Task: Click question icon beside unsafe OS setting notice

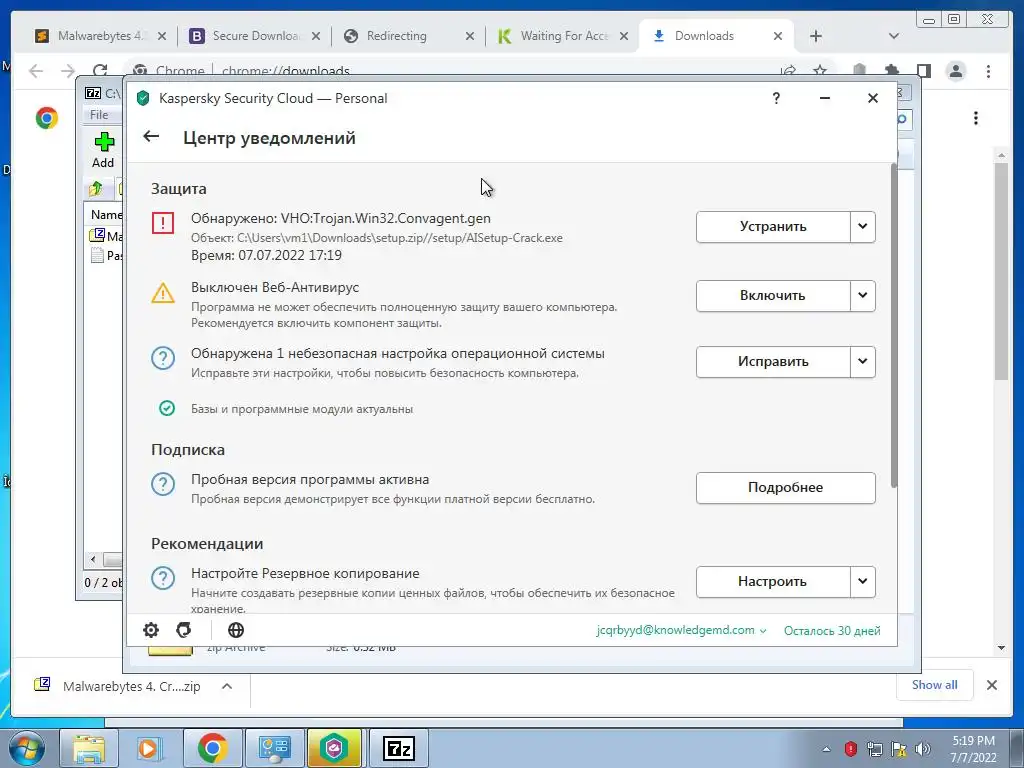Action: coord(163,358)
